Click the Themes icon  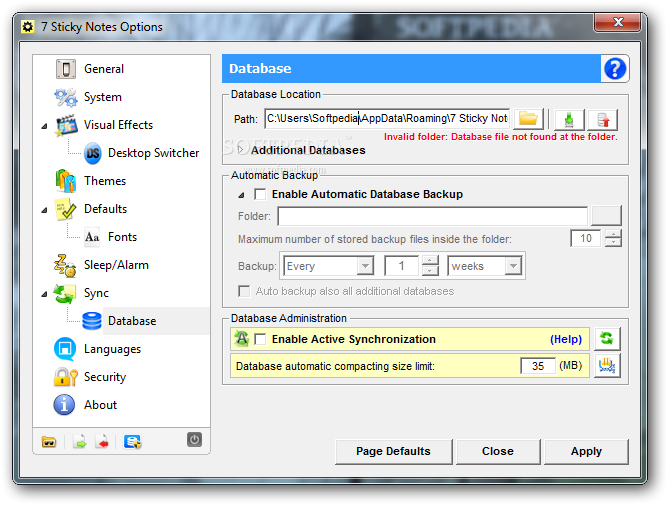[x=66, y=181]
